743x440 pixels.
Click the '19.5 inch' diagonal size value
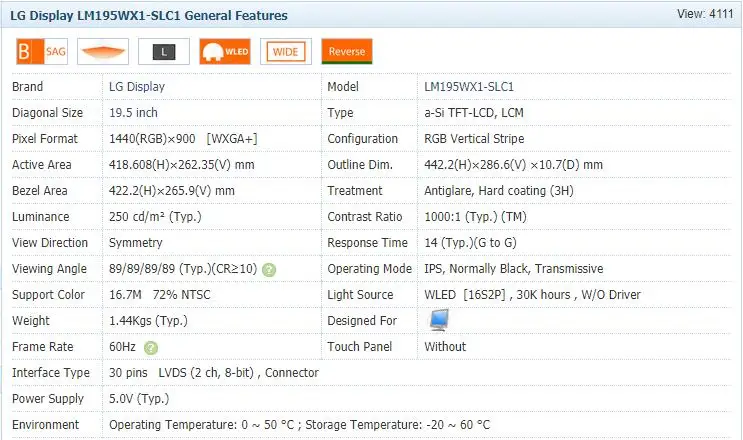pos(133,113)
